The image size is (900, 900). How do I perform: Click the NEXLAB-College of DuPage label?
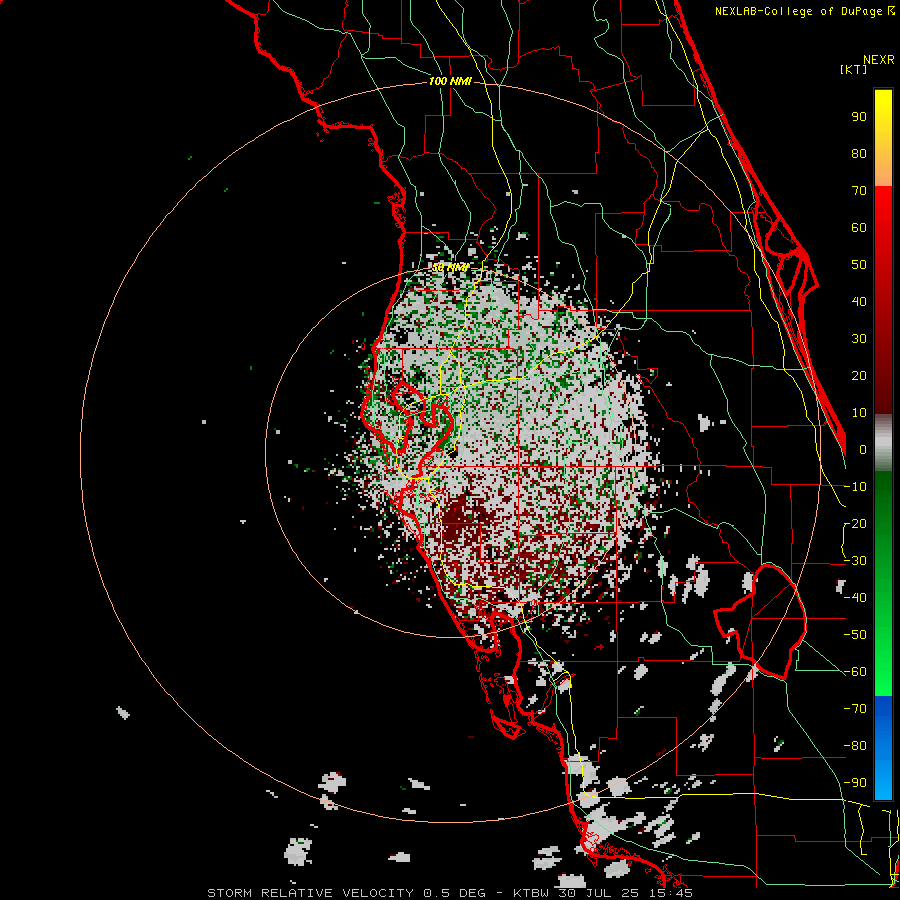(804, 11)
